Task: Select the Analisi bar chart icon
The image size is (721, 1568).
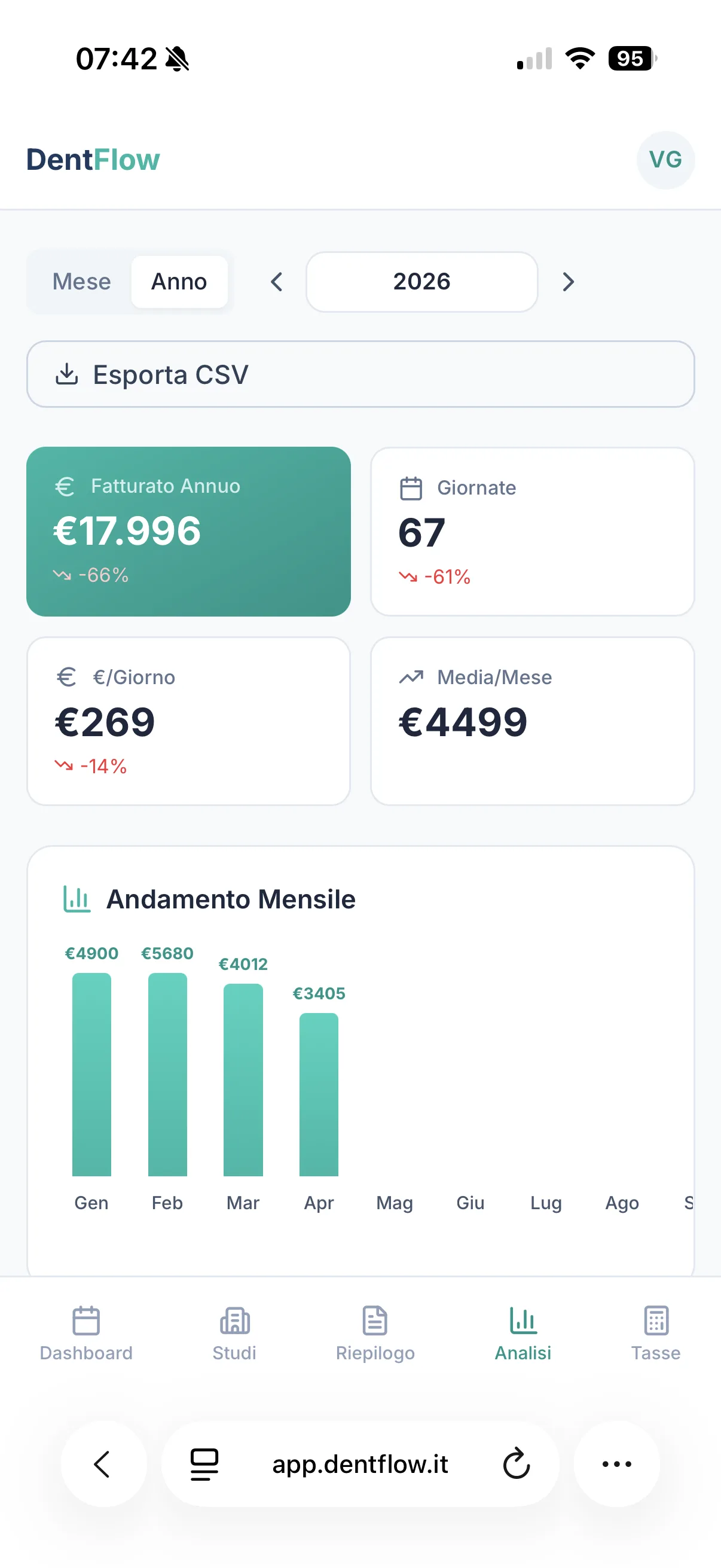Action: point(523,1320)
